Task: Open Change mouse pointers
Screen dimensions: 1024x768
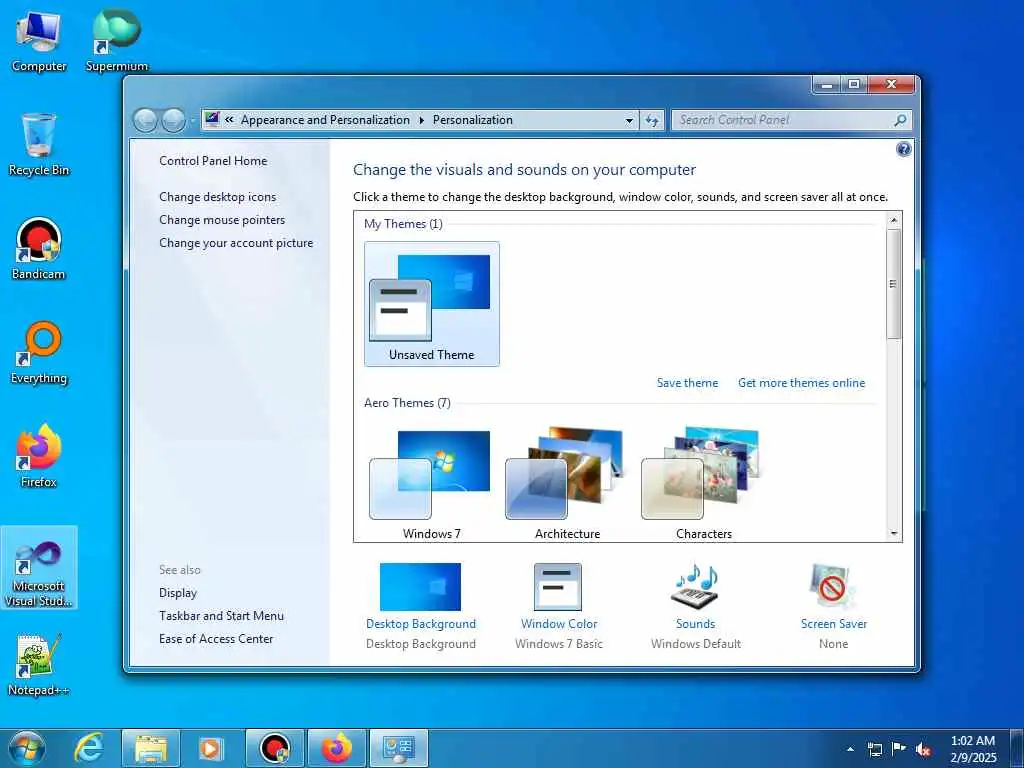Action: click(x=222, y=219)
